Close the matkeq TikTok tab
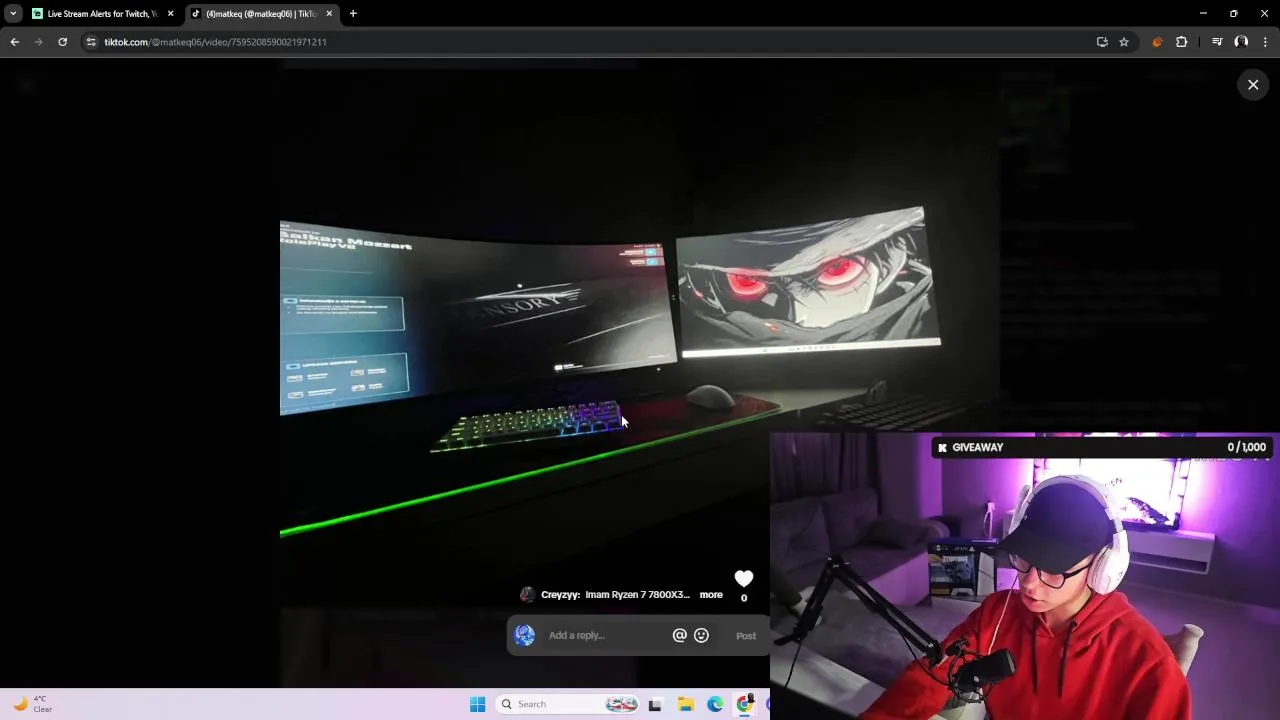 point(329,14)
